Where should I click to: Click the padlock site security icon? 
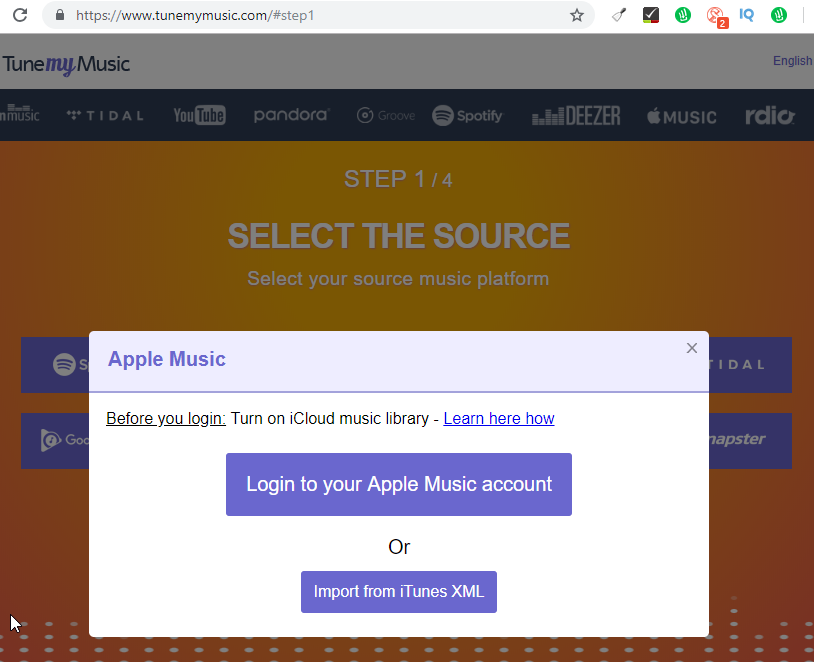(60, 15)
